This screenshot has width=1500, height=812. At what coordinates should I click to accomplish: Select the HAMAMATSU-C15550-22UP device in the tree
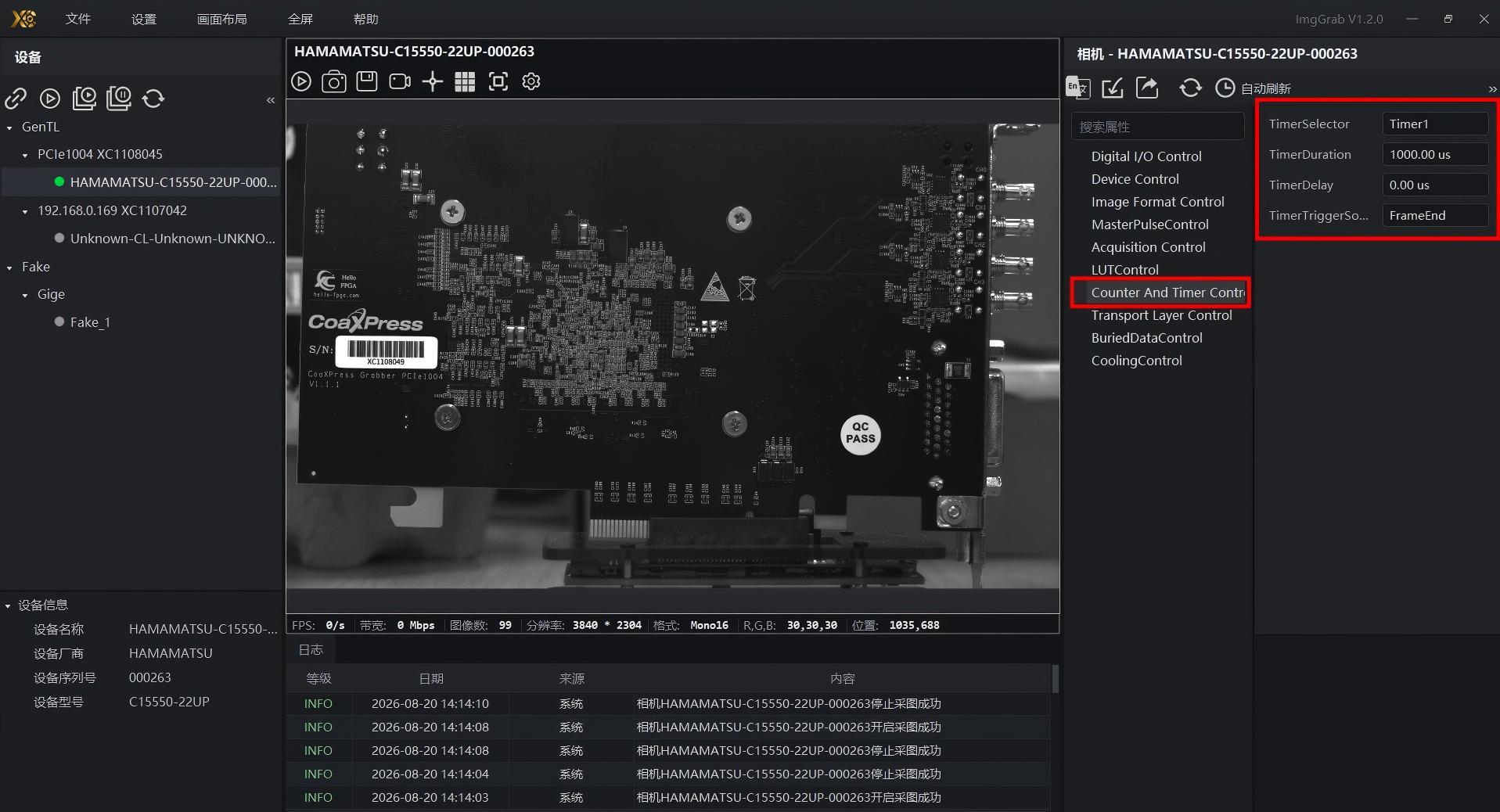pos(141,182)
